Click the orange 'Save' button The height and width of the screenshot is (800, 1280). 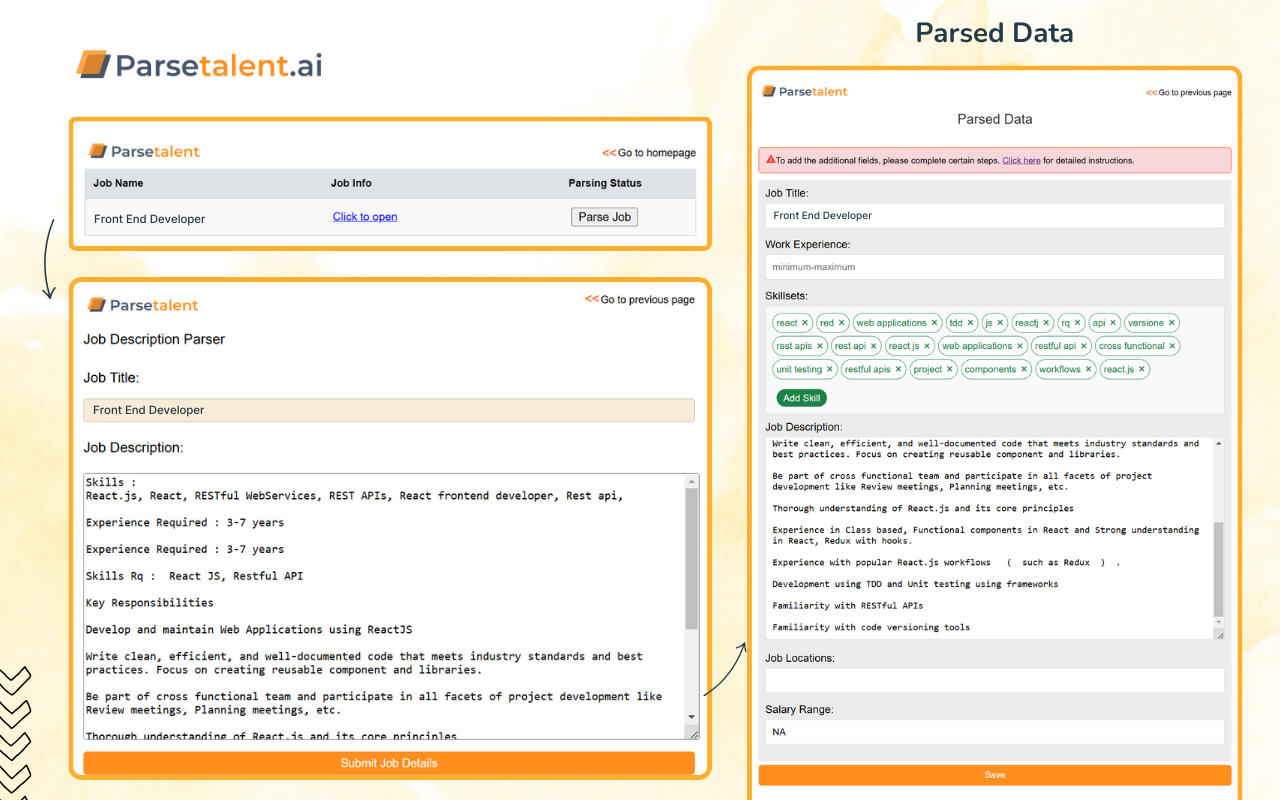(x=995, y=775)
